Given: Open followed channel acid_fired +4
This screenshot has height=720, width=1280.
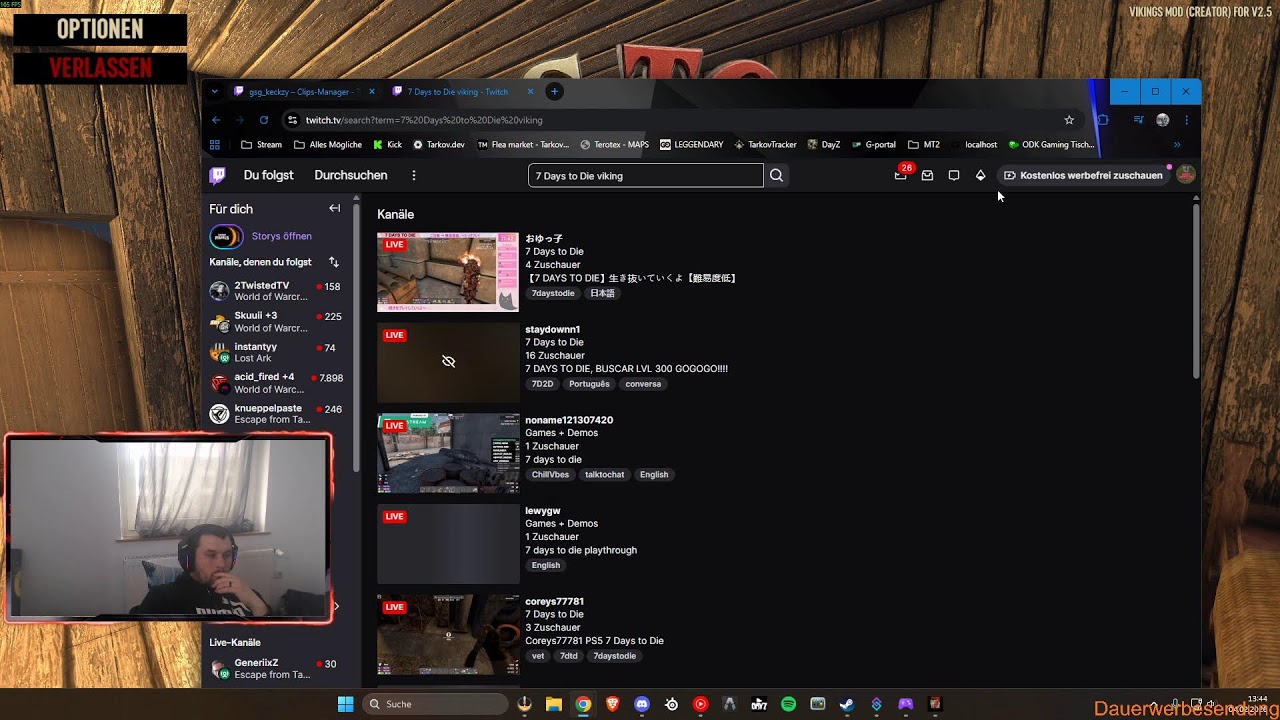Looking at the screenshot, I should pyautogui.click(x=278, y=383).
